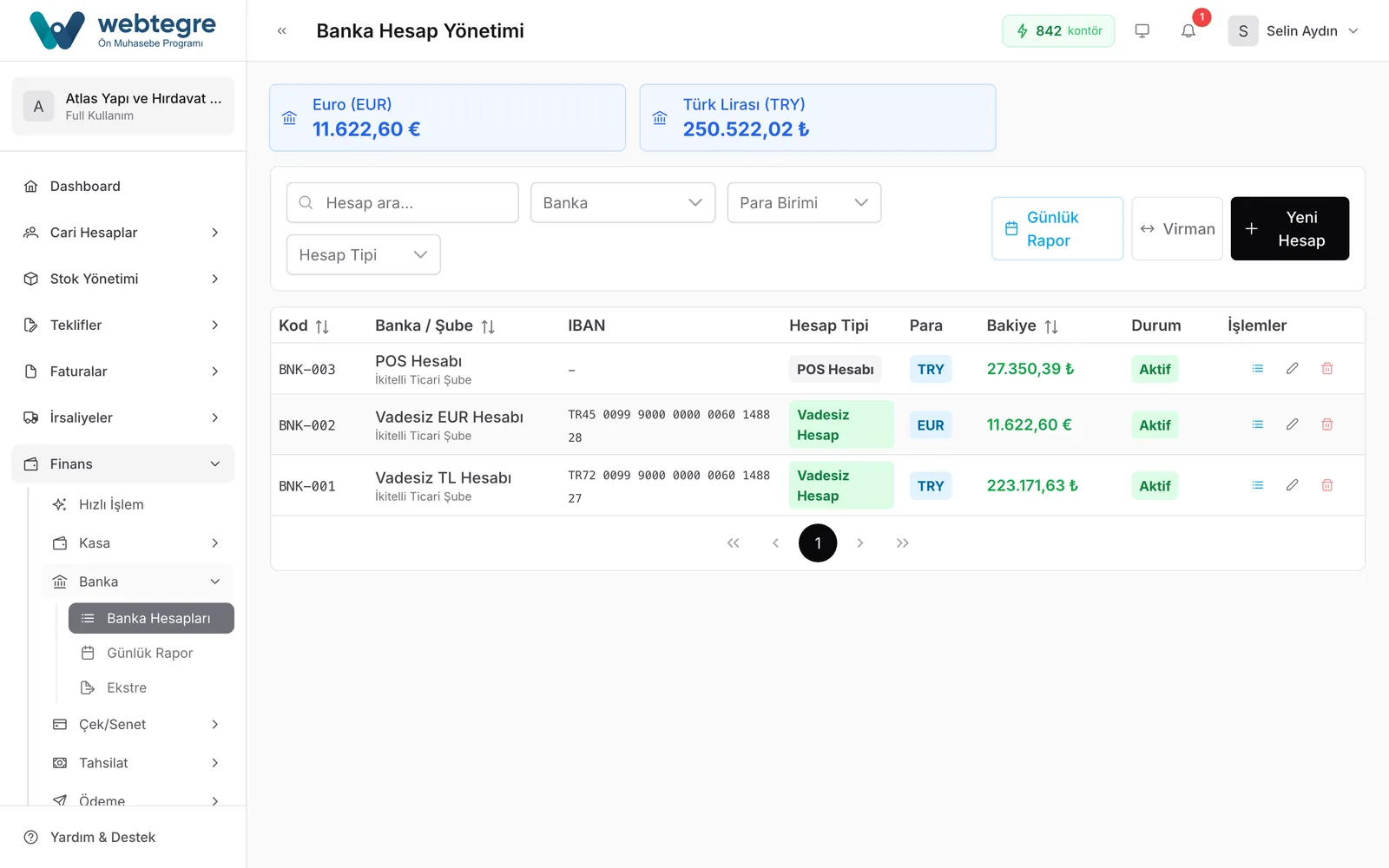Sort by Kod column arrows

pyautogui.click(x=322, y=326)
